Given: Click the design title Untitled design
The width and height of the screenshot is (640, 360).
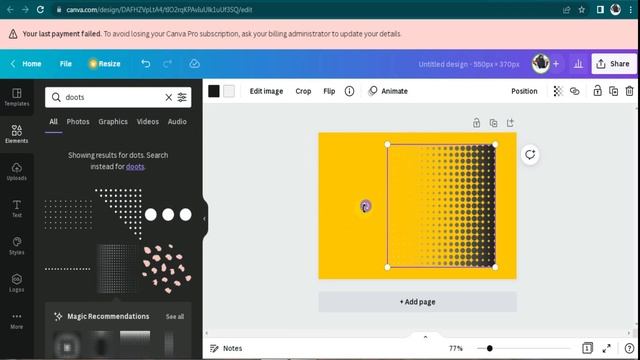Looking at the screenshot, I should [x=469, y=64].
